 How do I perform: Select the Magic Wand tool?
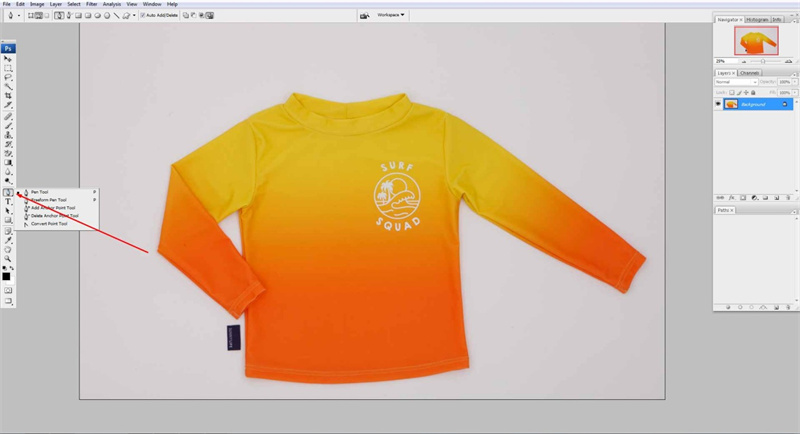coord(8,87)
